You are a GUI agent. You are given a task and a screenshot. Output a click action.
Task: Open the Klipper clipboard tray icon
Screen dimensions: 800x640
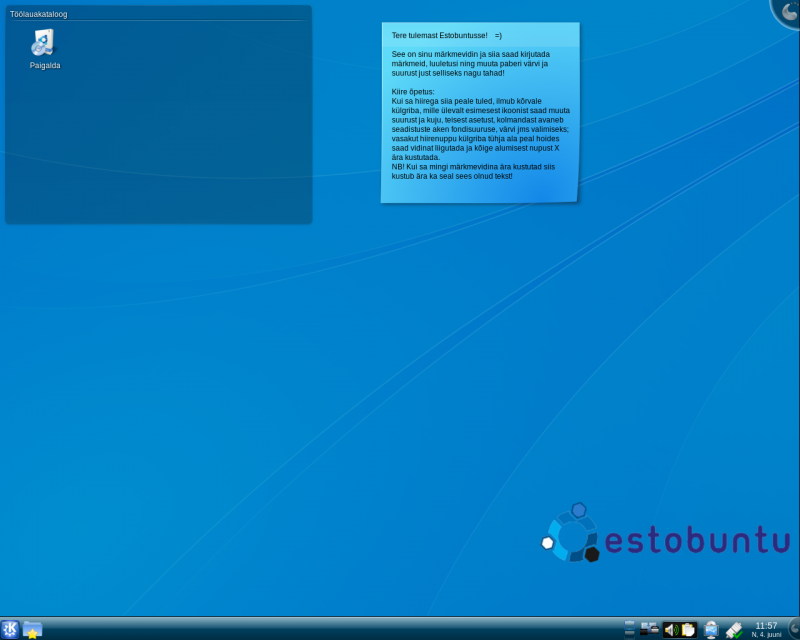click(688, 630)
